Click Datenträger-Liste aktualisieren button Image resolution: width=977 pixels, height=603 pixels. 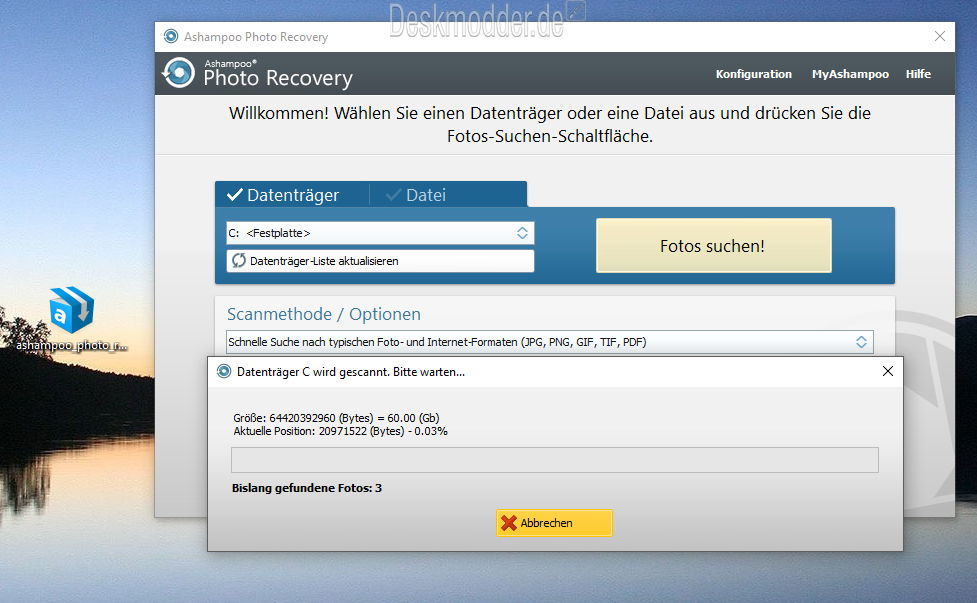379,260
